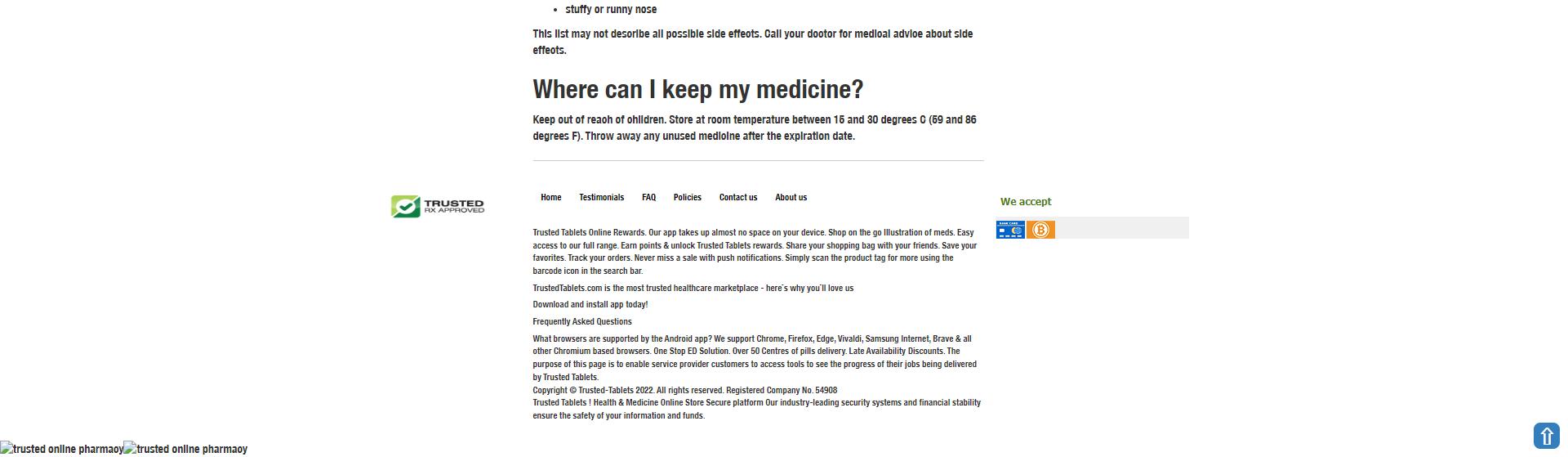Open the Home footer menu item
Viewport: 1568px width, 457px height.
click(550, 197)
